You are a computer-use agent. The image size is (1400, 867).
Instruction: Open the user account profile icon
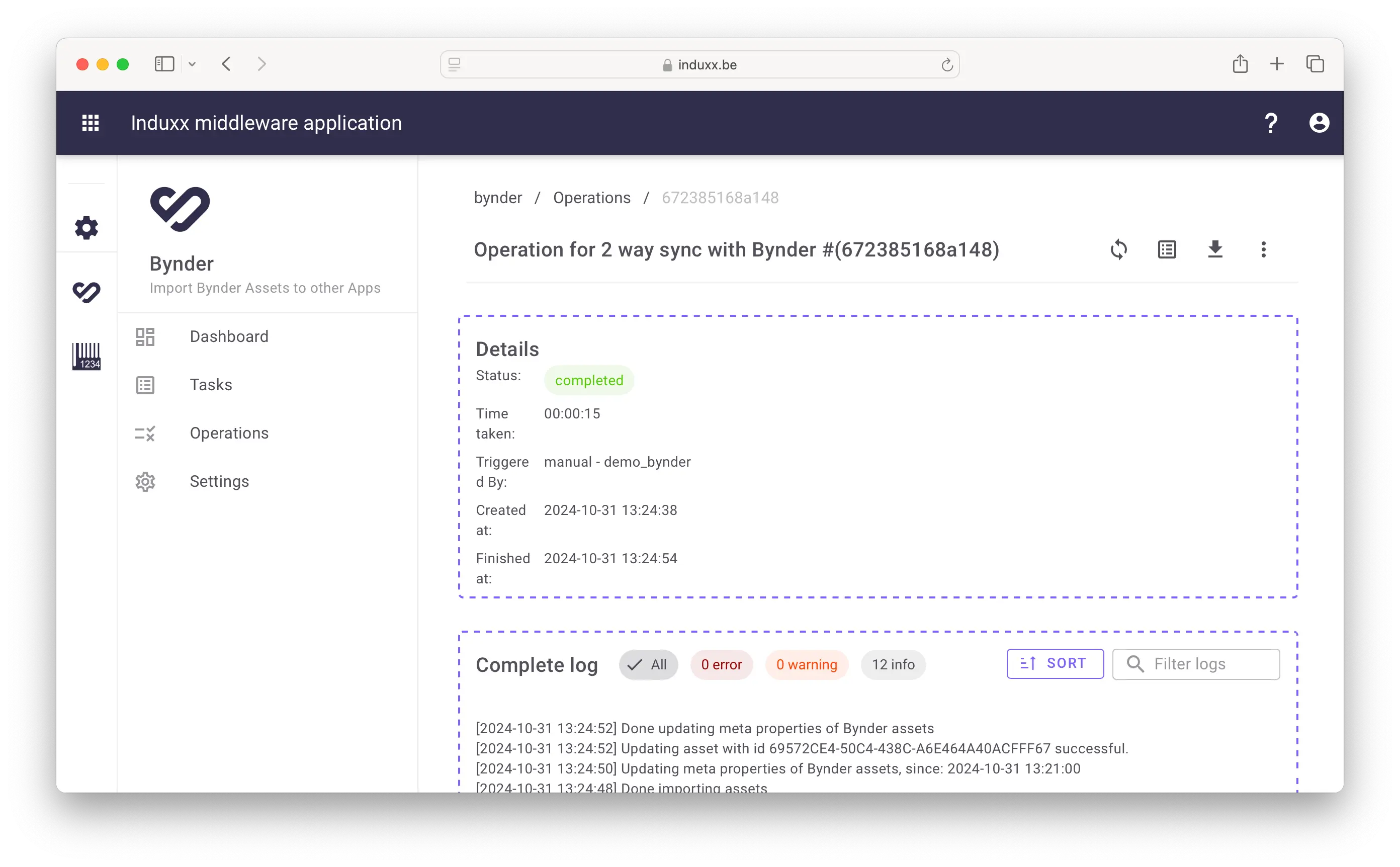[1319, 123]
